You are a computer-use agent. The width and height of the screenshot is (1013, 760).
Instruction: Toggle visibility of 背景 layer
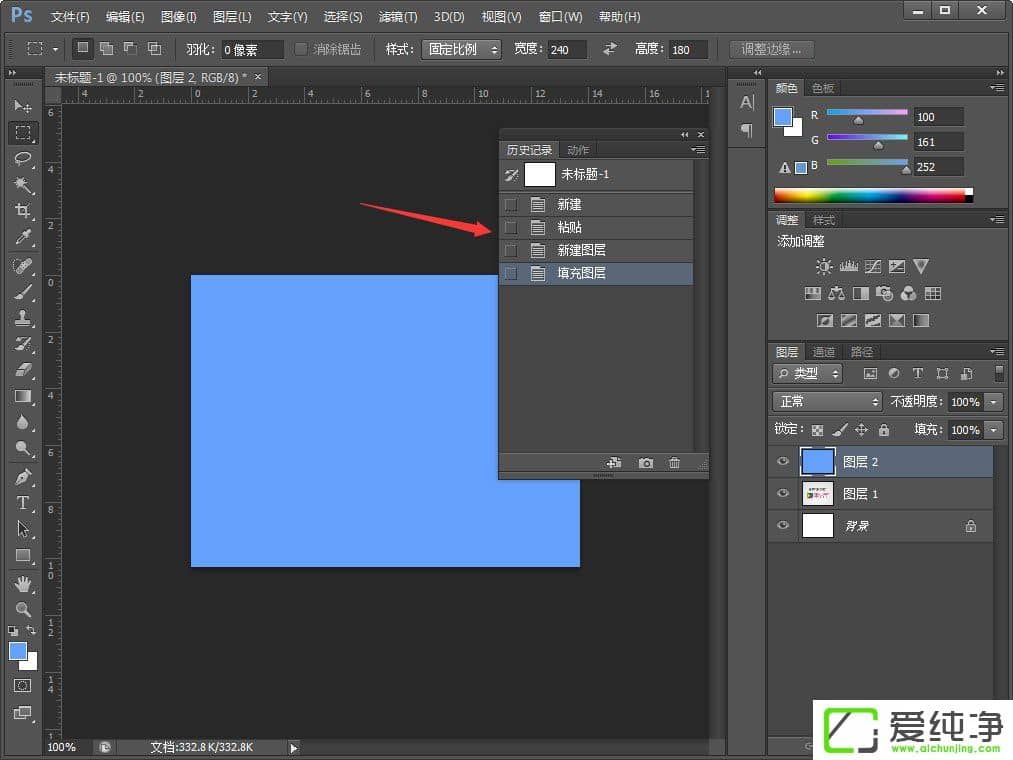coord(783,526)
